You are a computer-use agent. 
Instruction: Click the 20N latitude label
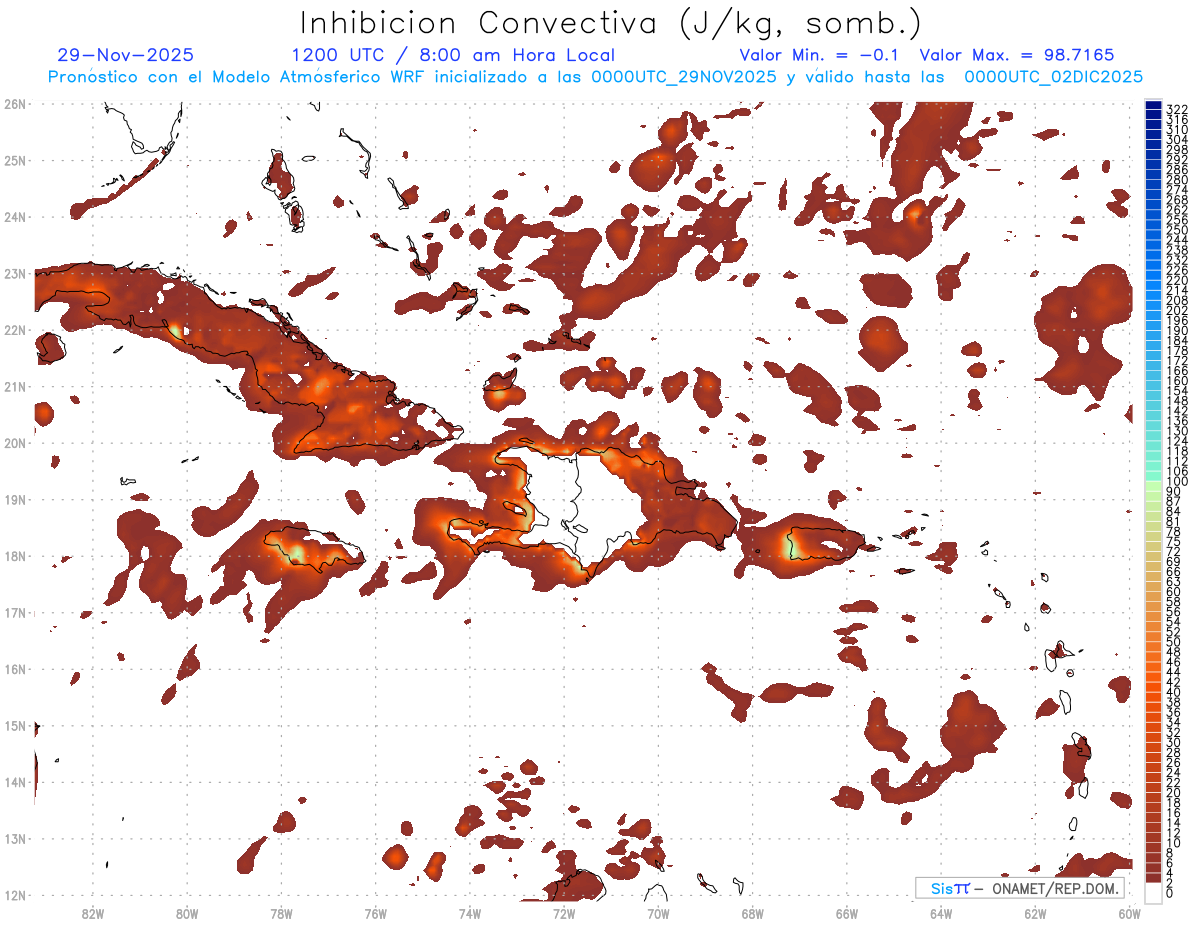14,443
